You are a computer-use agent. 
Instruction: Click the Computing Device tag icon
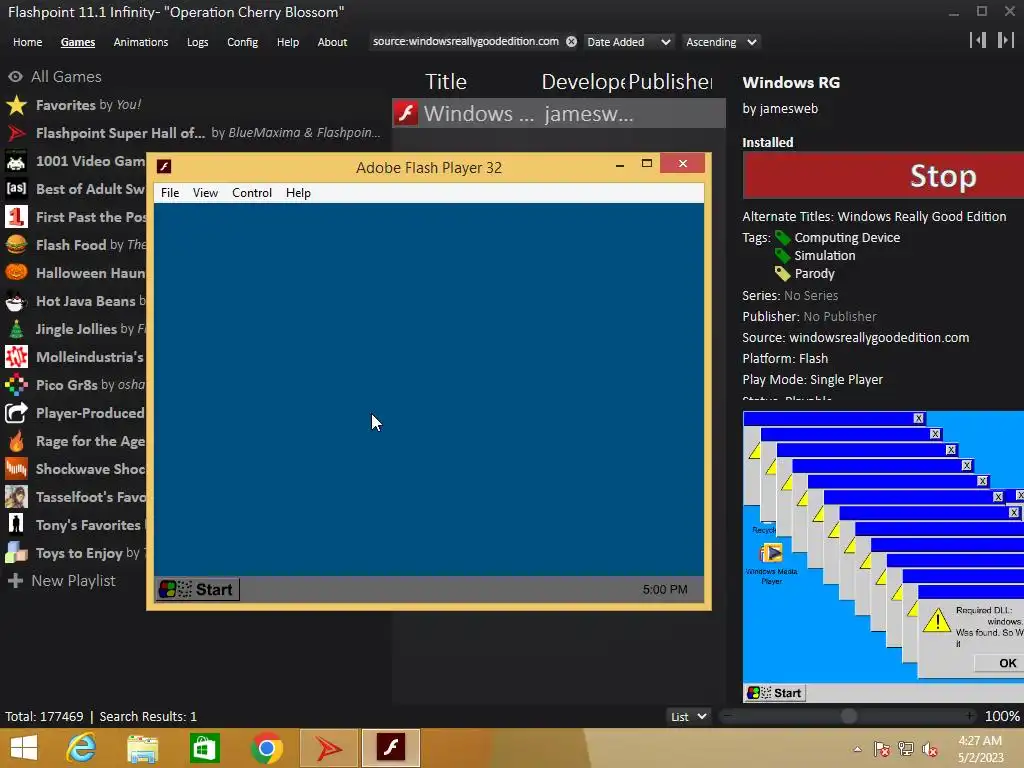tap(782, 238)
